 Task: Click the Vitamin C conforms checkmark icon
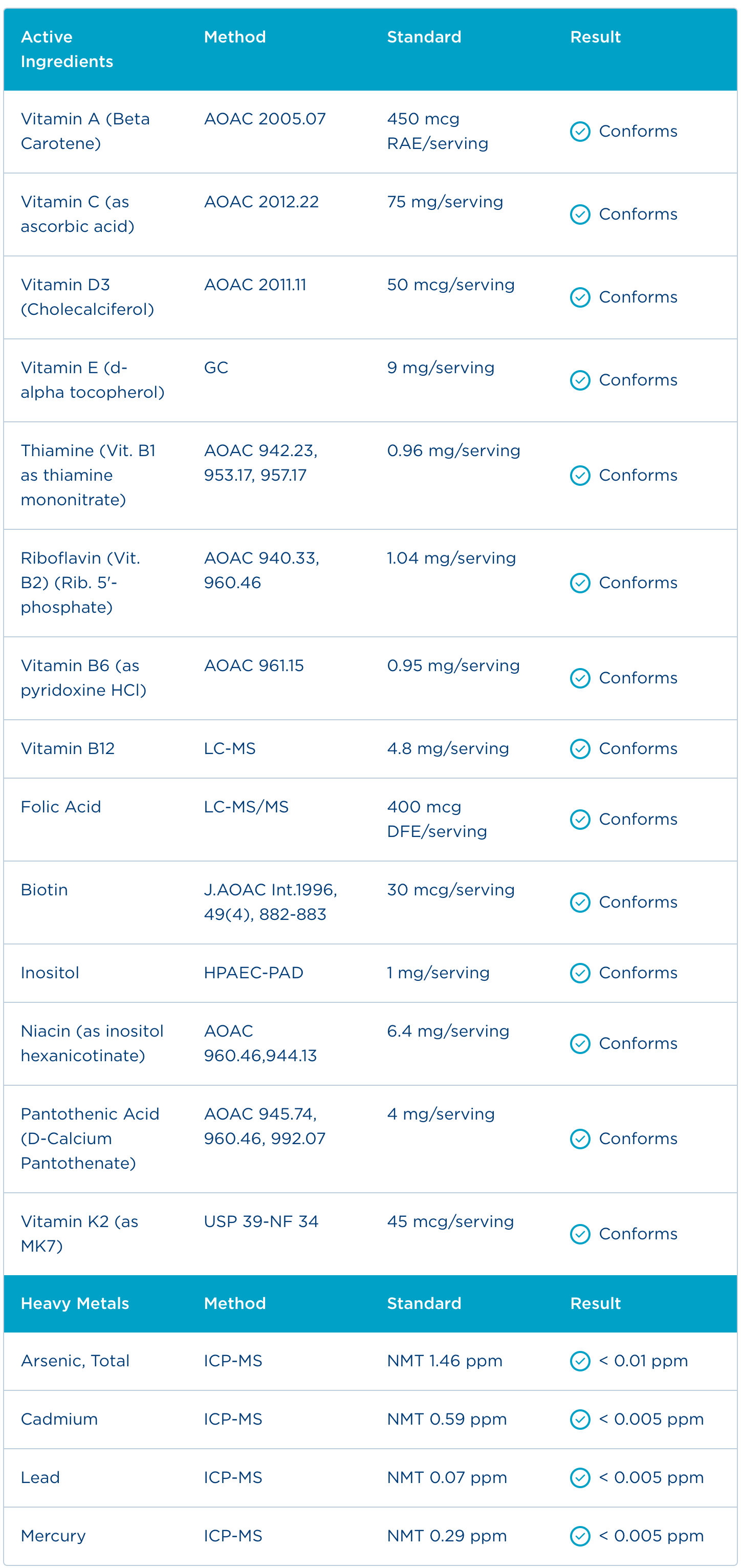click(x=579, y=214)
